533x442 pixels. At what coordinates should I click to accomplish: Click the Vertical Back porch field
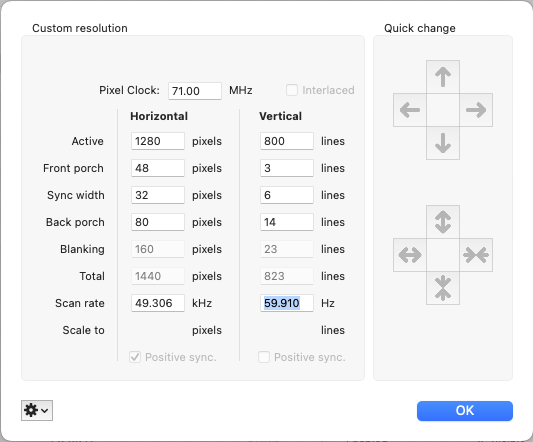coord(287,222)
